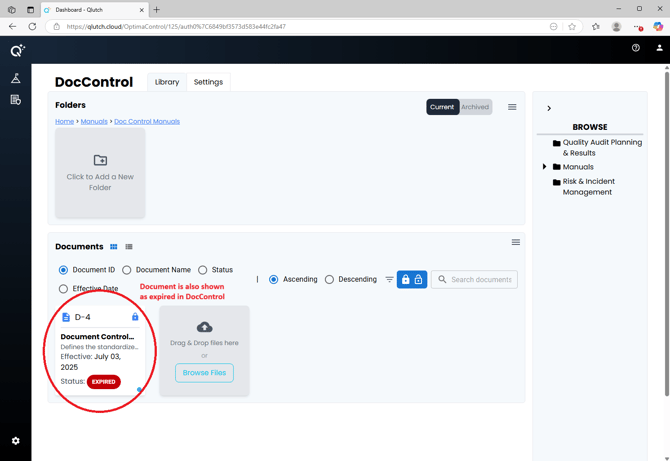This screenshot has width=670, height=461.
Task: Sort by Document ID radio button
Action: [x=63, y=270]
